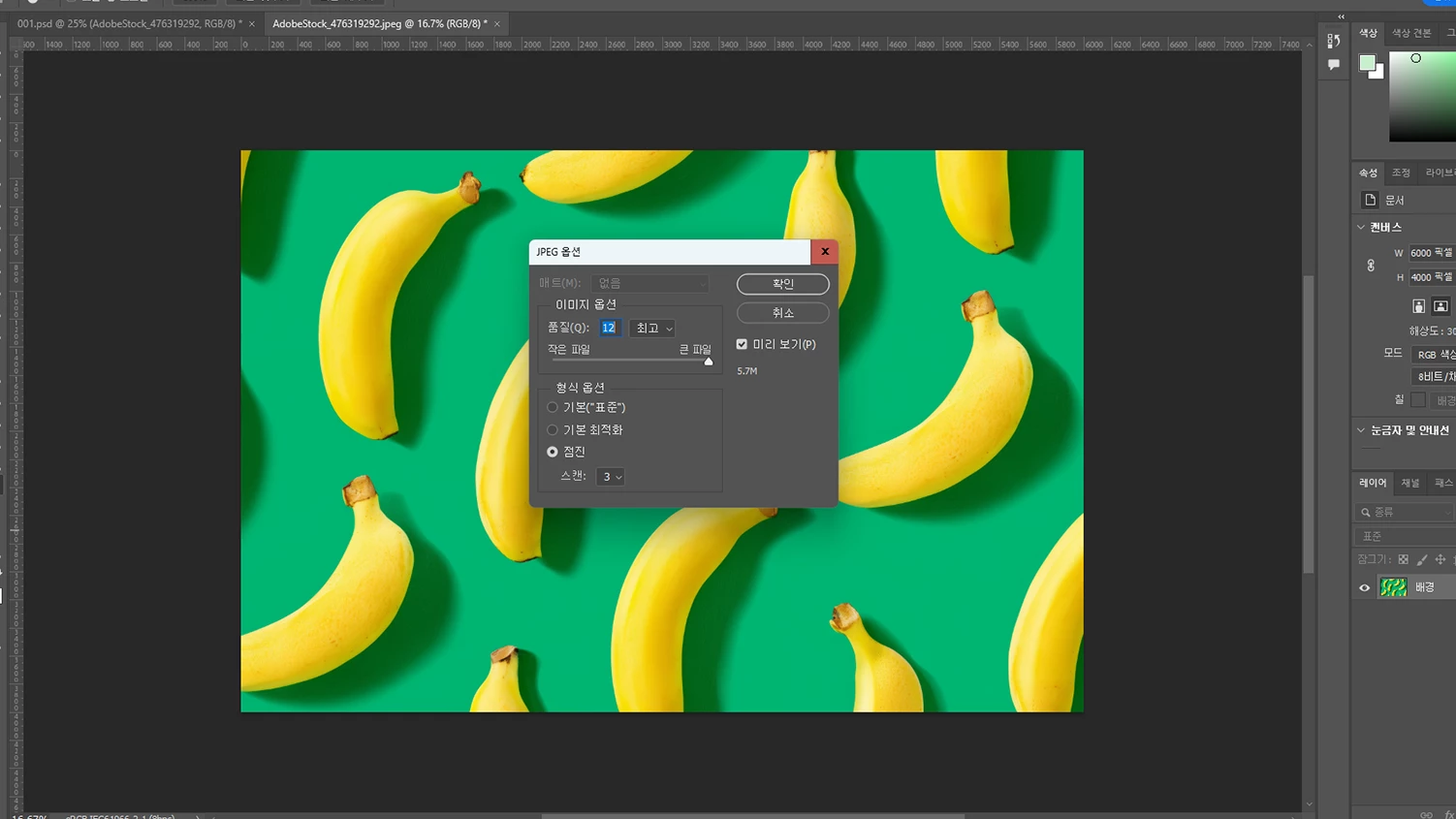The image size is (1456, 819).
Task: Click lock image pixels brush icon
Action: point(1422,559)
